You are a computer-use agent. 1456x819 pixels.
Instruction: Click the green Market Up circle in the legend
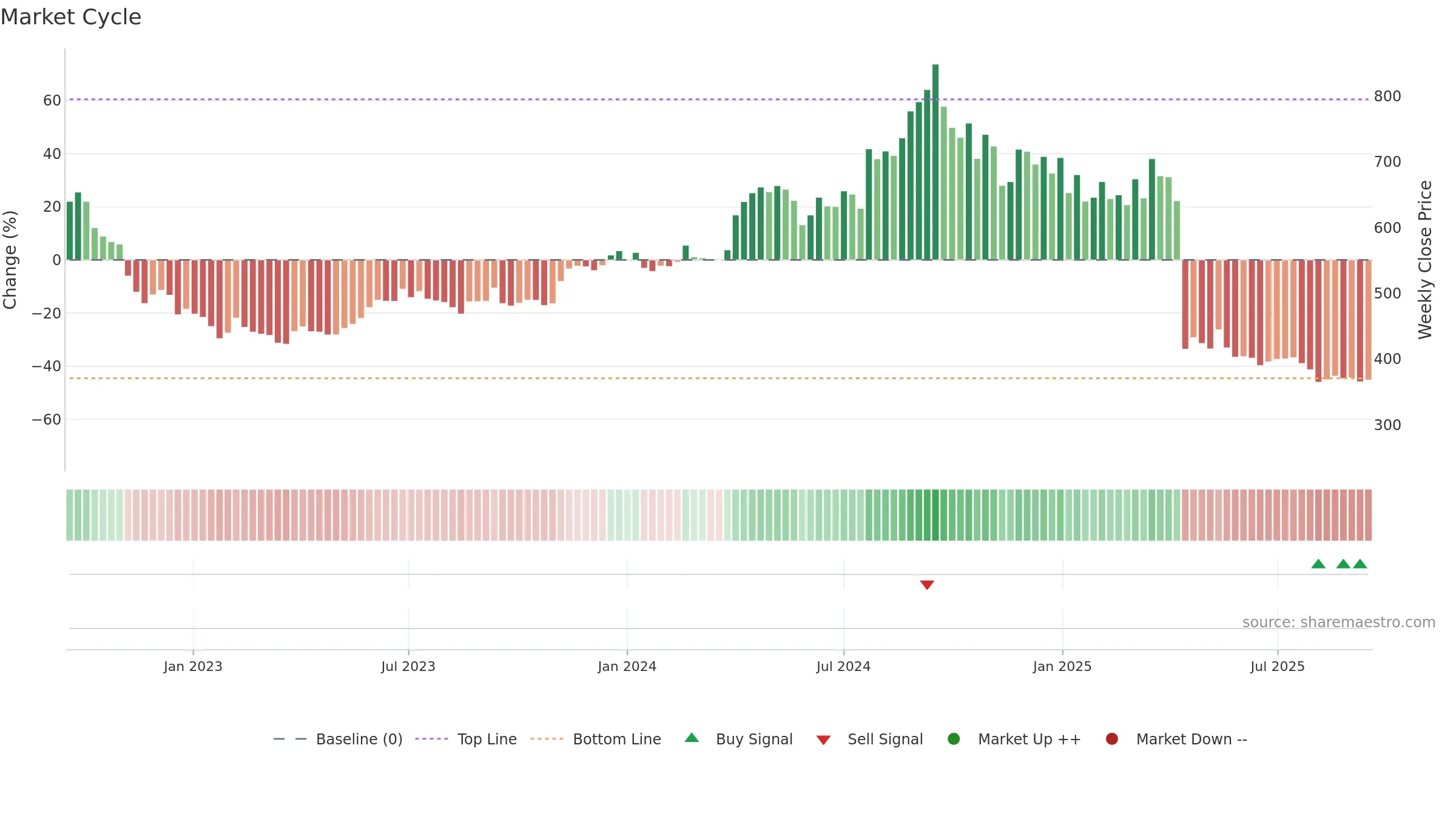coord(954,739)
